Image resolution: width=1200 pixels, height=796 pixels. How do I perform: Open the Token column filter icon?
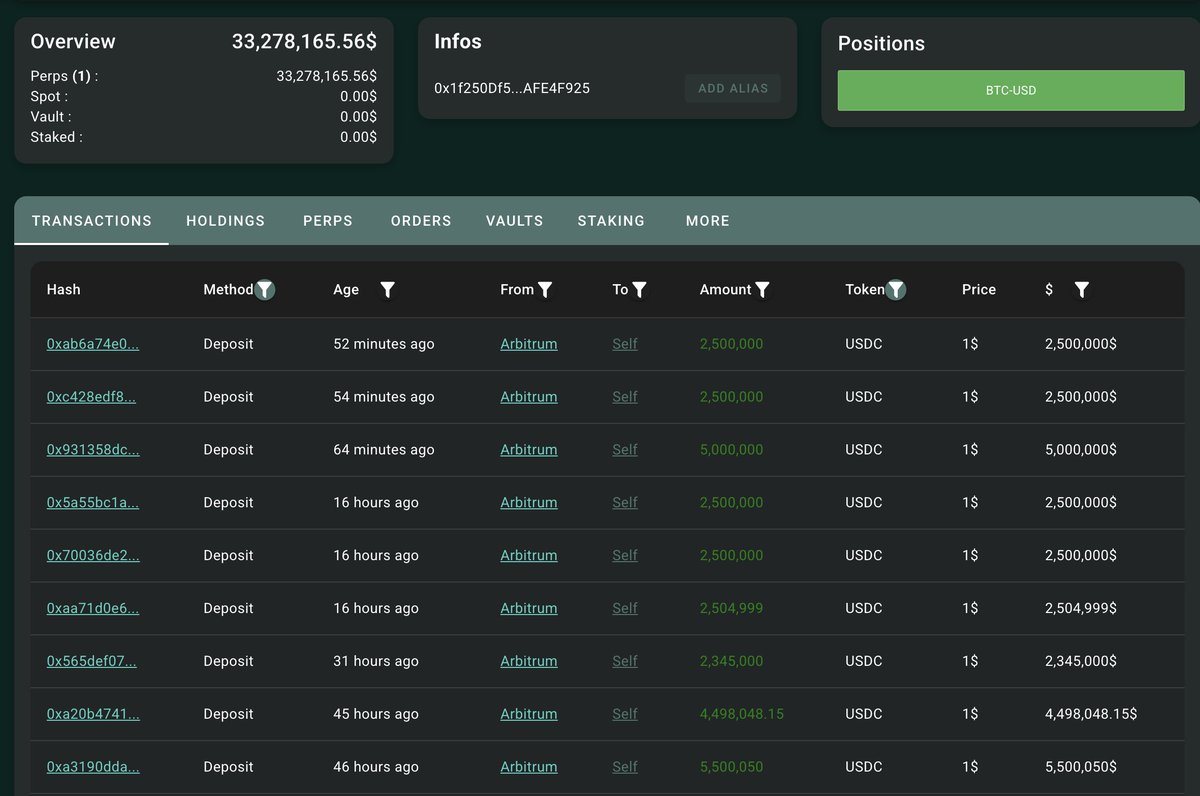(x=896, y=290)
